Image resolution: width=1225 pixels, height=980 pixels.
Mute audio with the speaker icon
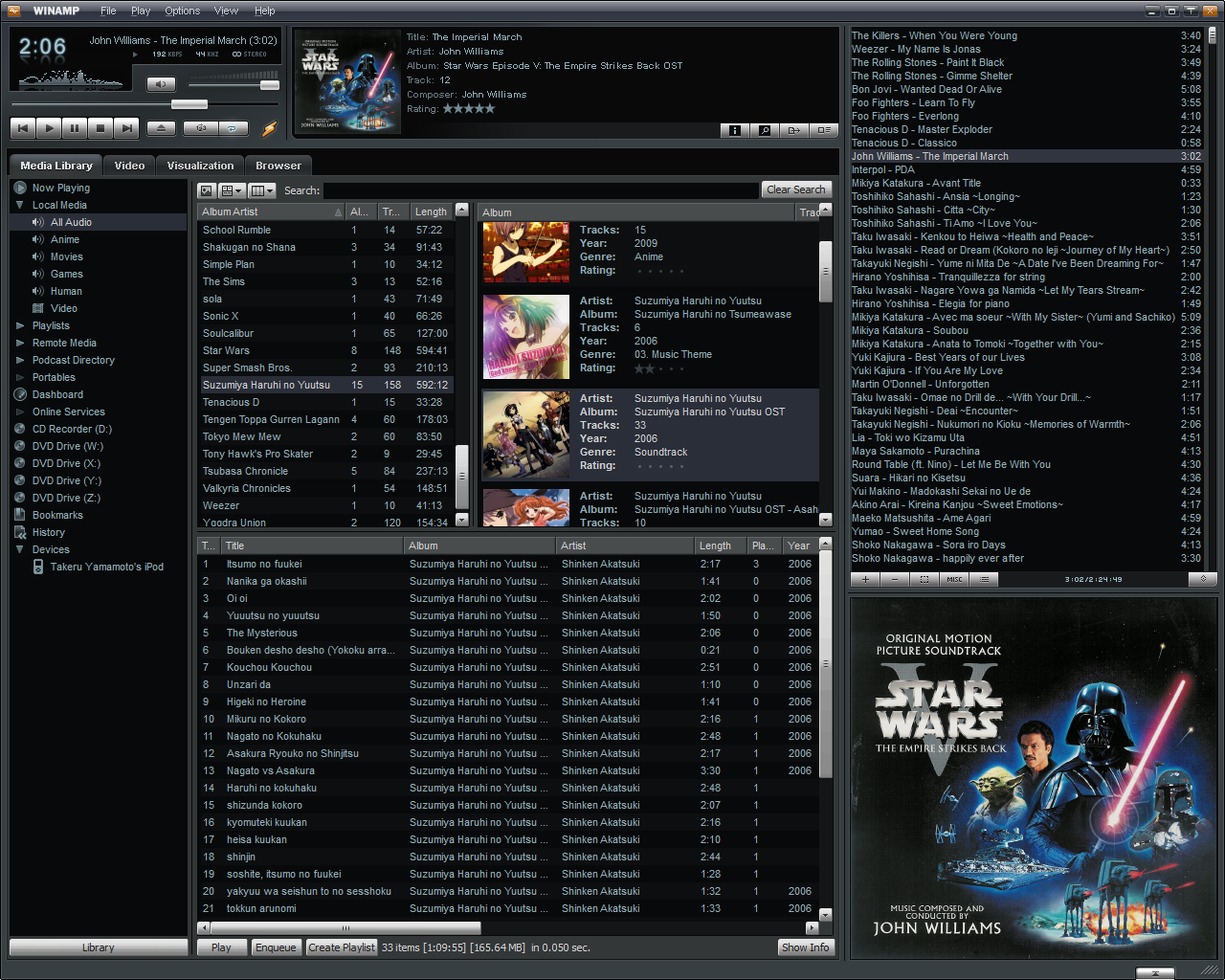[x=161, y=84]
